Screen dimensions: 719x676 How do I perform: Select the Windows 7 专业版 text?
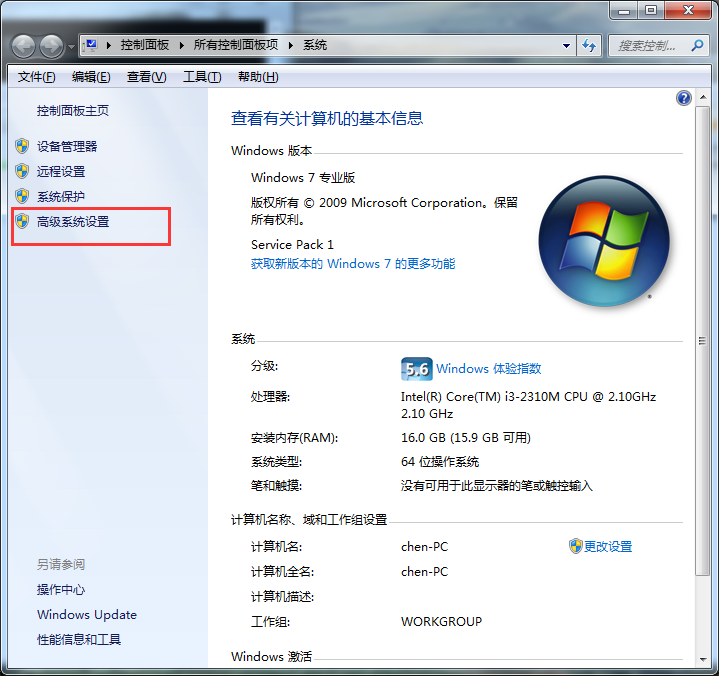[x=303, y=177]
